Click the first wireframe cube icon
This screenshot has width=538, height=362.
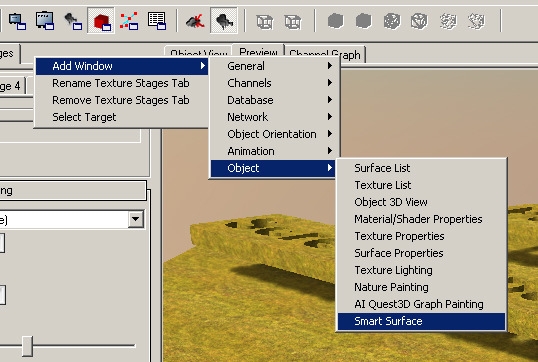coord(265,22)
